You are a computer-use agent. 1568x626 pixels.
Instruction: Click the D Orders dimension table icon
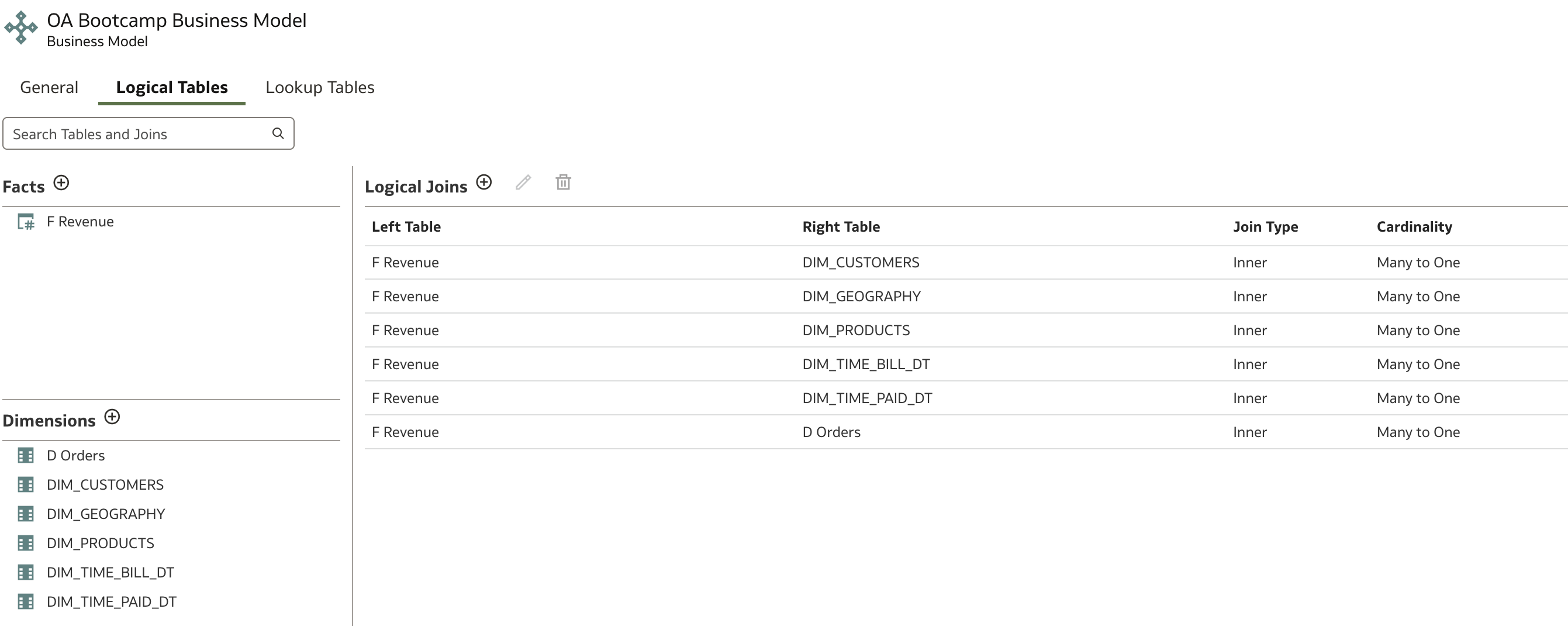pyautogui.click(x=26, y=456)
